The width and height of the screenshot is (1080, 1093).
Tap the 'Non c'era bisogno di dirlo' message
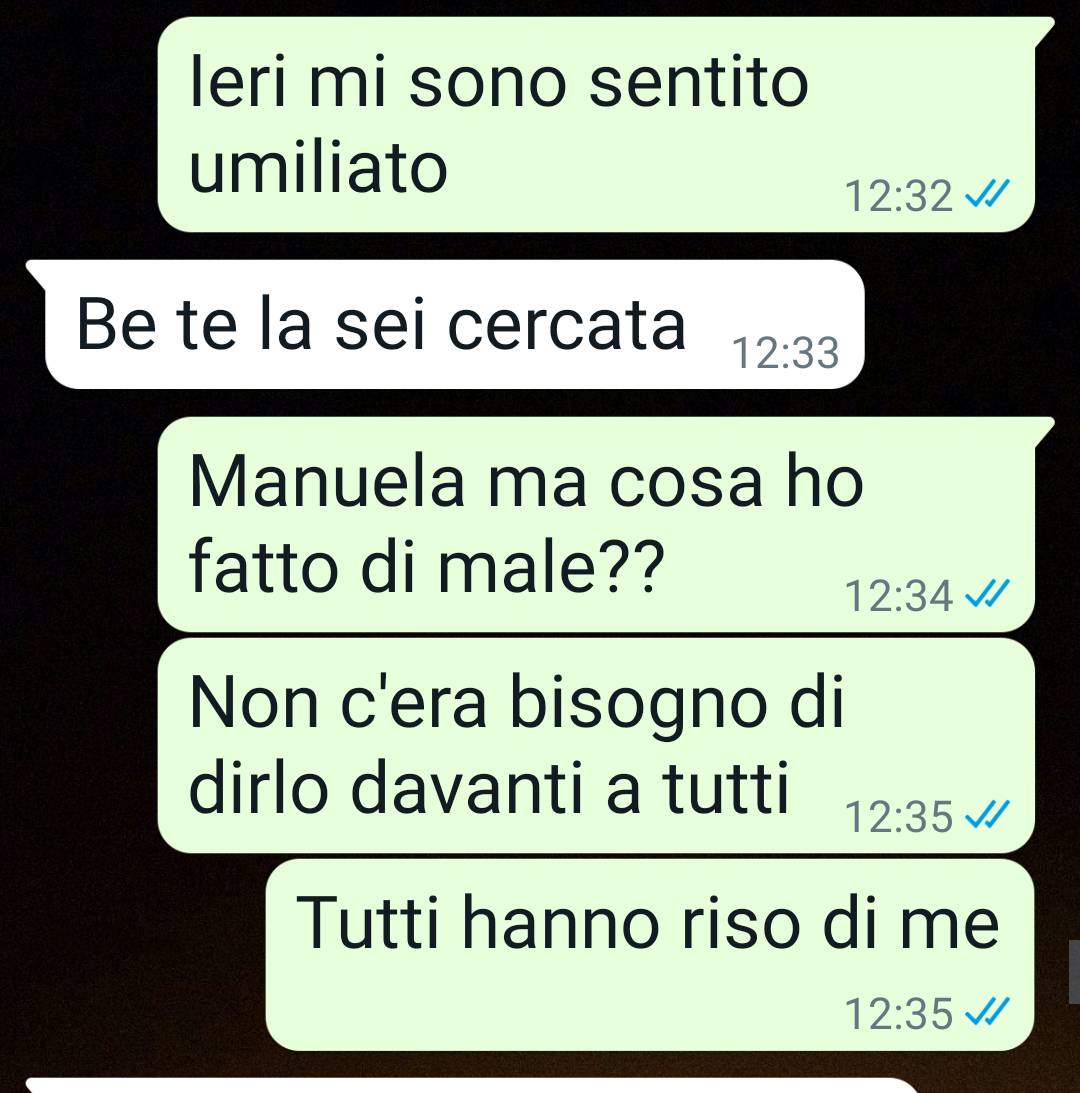click(x=596, y=744)
